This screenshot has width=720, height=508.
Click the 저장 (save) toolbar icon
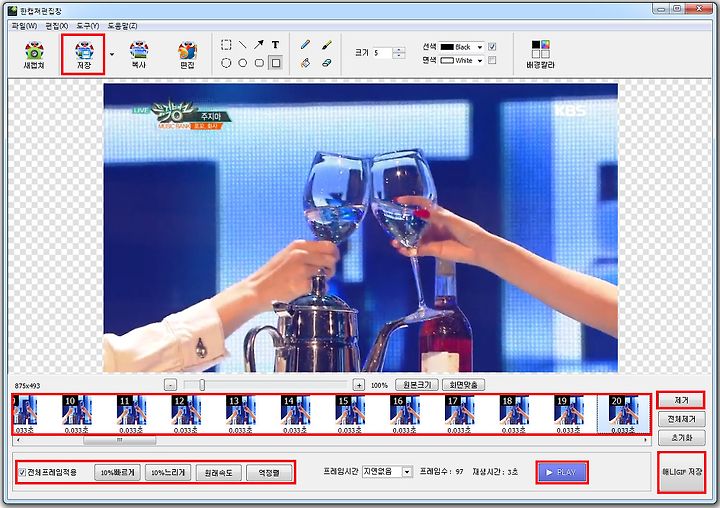pyautogui.click(x=84, y=55)
